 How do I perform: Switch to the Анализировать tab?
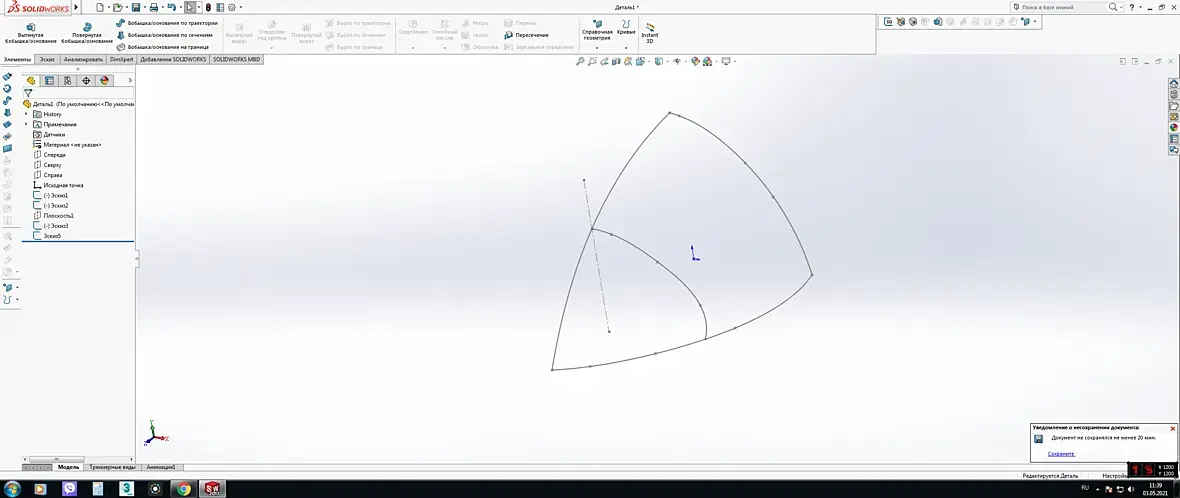coord(84,59)
